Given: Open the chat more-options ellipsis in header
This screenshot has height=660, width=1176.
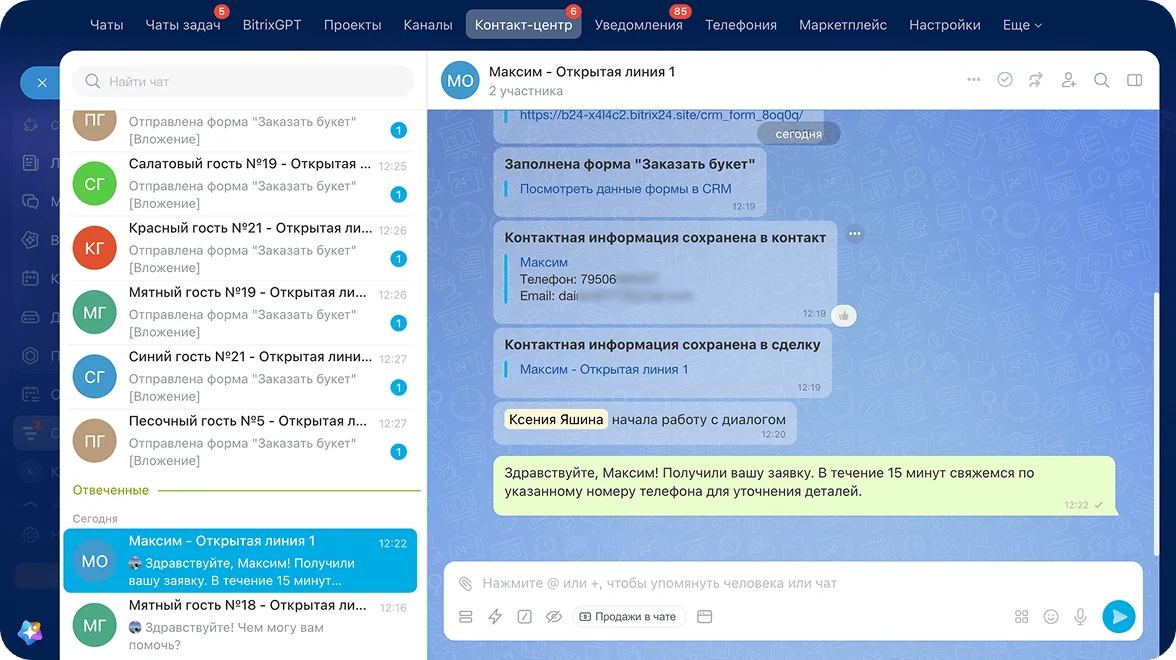Looking at the screenshot, I should (974, 80).
